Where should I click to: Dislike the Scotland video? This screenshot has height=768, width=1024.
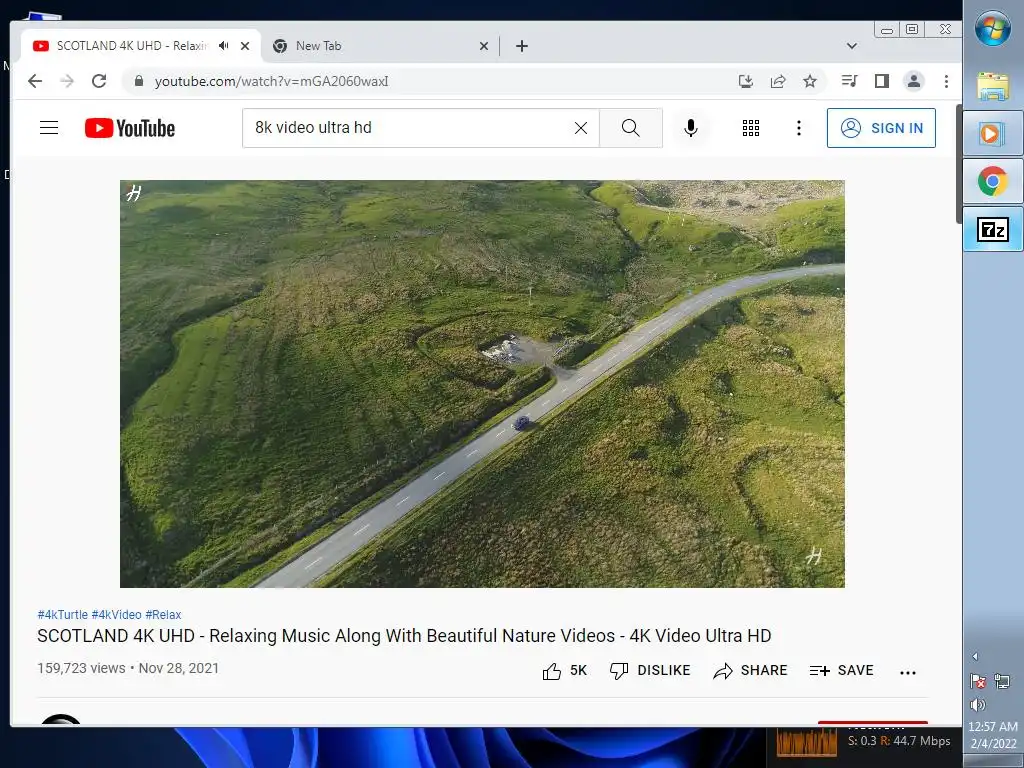pyautogui.click(x=650, y=671)
